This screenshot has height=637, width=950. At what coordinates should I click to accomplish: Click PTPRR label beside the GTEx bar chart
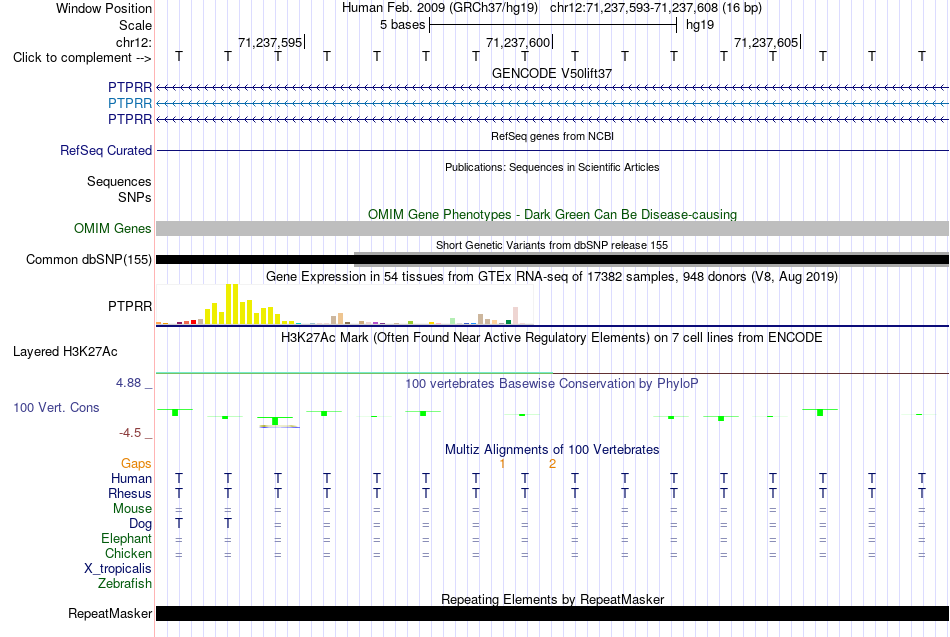pos(130,307)
